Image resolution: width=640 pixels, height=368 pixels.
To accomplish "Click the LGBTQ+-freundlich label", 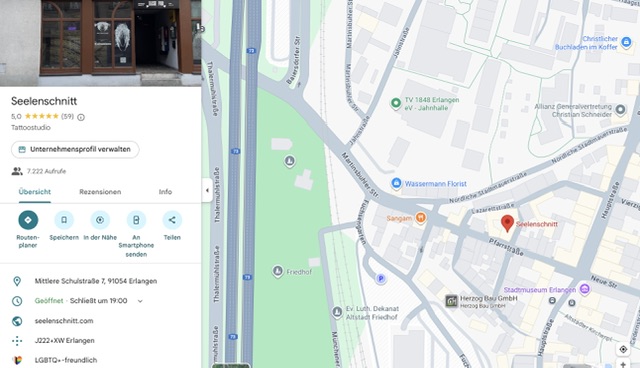I will [x=66, y=360].
